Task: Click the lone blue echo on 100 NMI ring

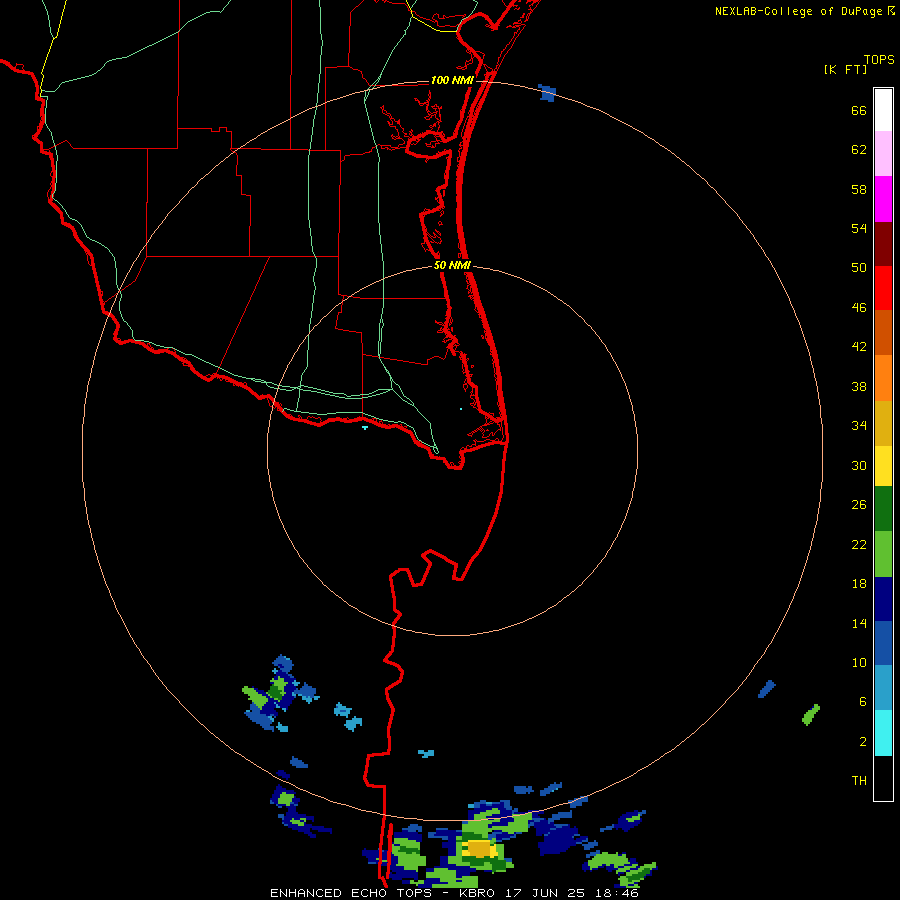Action: (548, 93)
